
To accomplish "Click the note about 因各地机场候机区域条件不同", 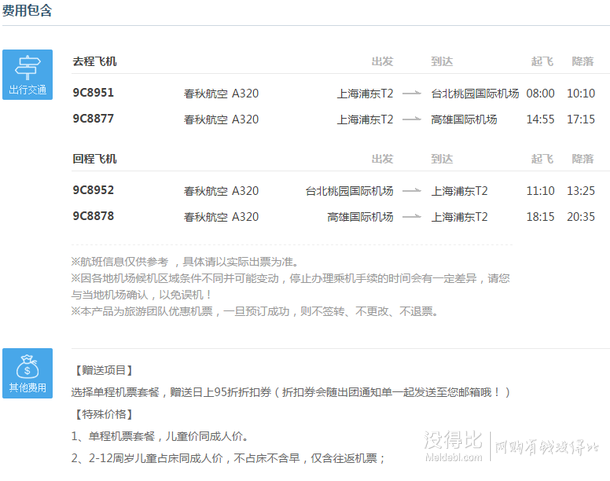I will [290, 286].
